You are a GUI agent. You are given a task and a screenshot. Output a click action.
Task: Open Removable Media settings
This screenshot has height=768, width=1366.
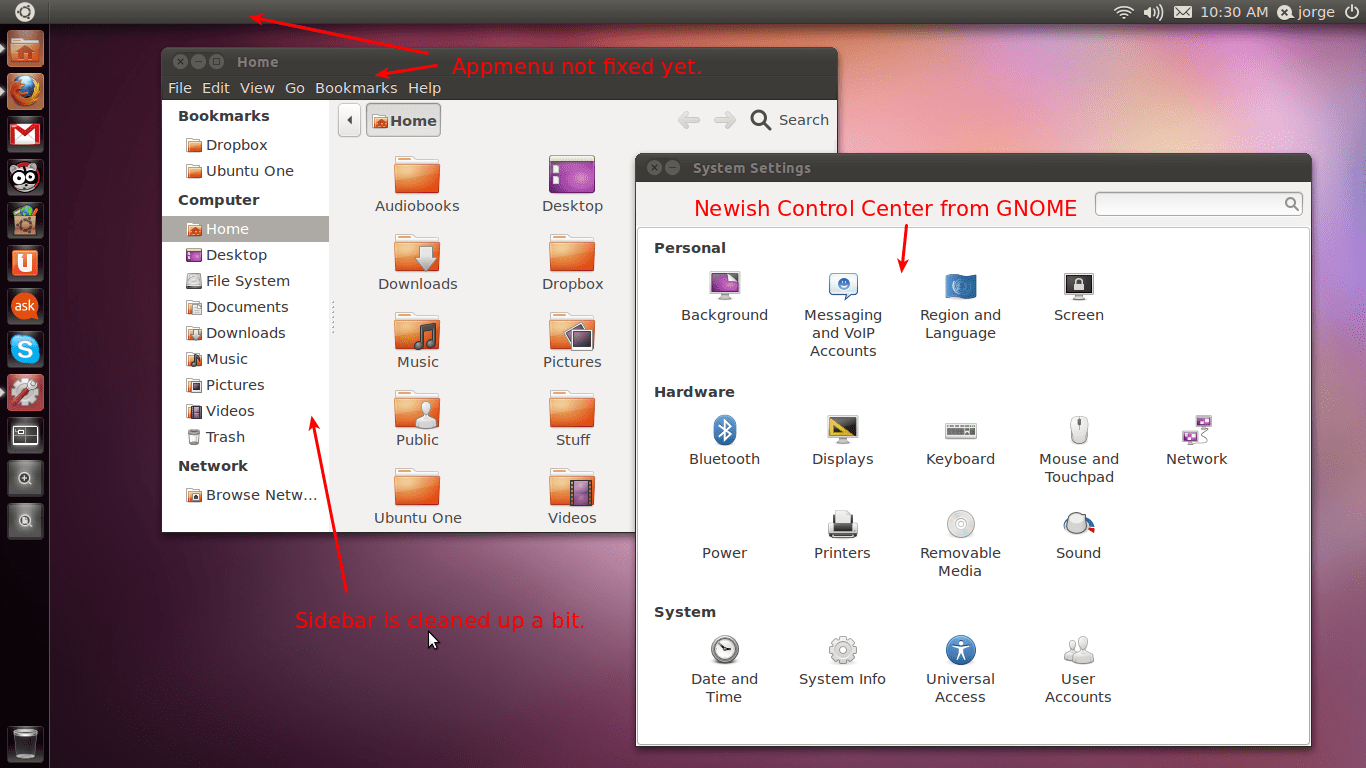pos(960,544)
